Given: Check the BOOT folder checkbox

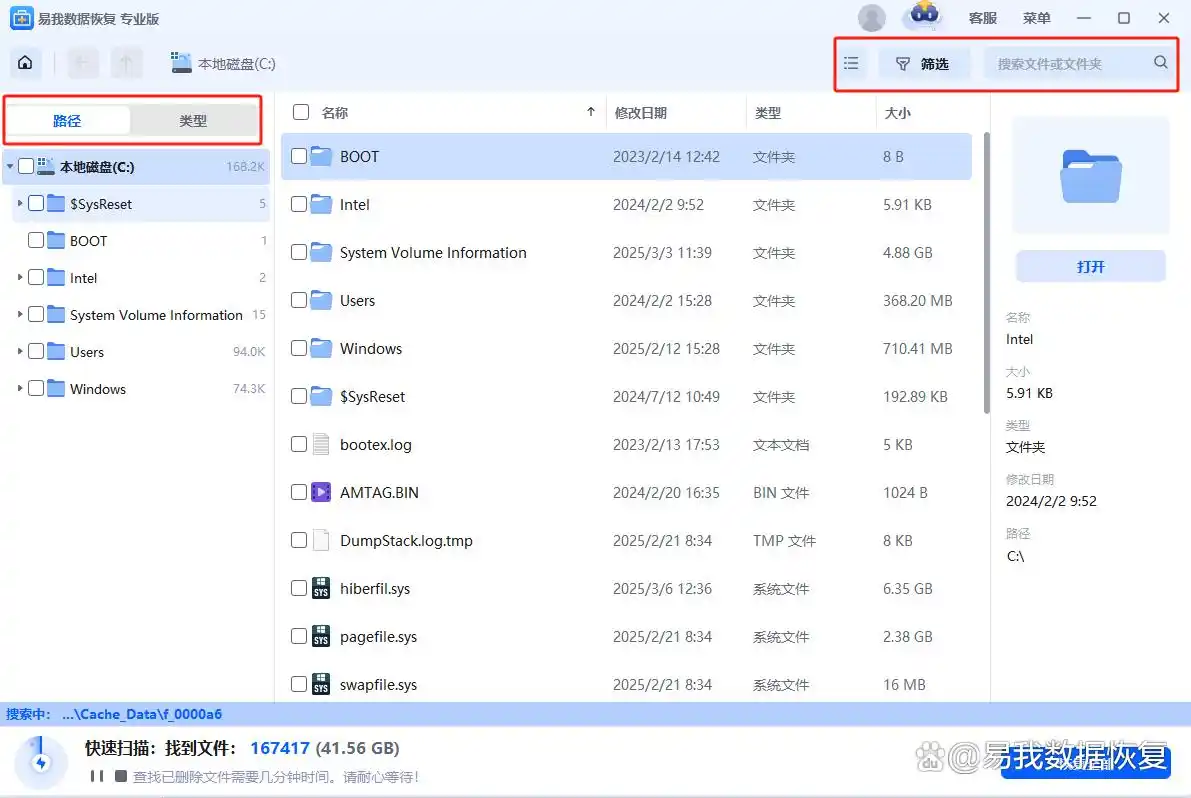Looking at the screenshot, I should [298, 156].
